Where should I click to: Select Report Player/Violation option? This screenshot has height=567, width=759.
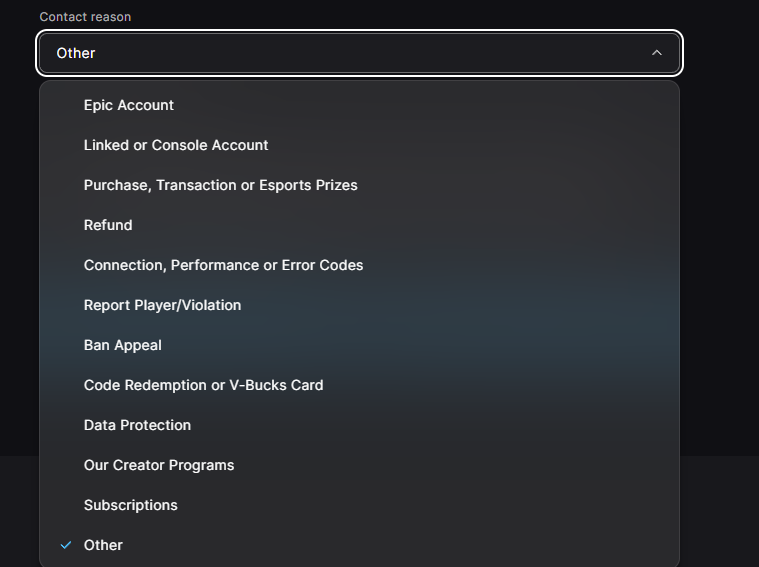pos(359,305)
